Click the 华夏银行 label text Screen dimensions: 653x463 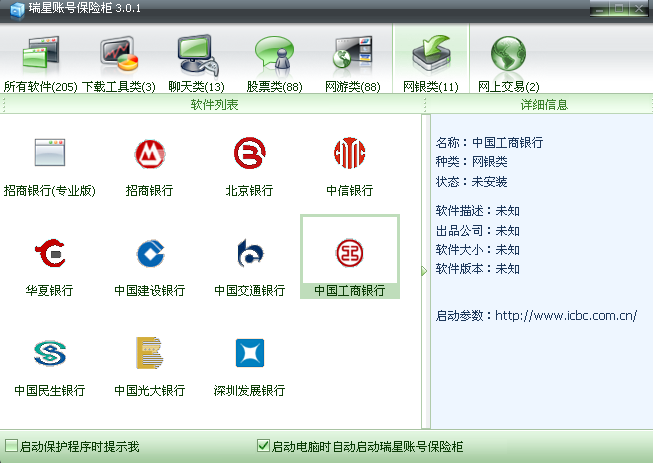coord(50,290)
